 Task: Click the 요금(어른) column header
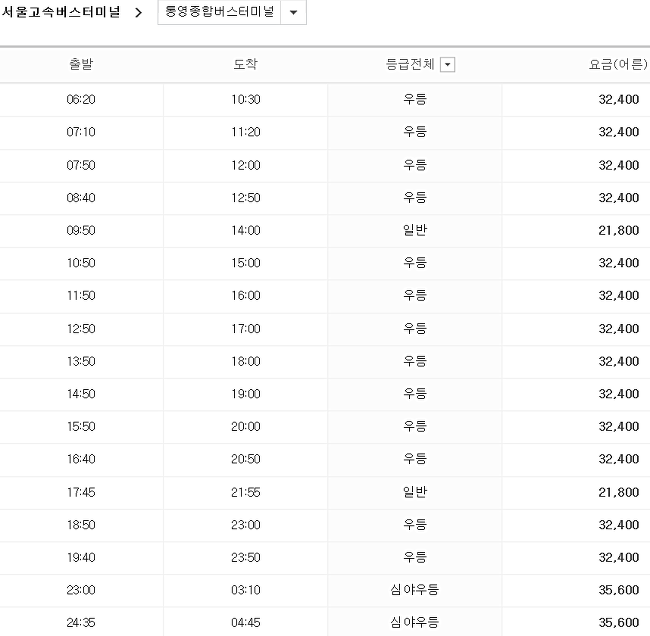pyautogui.click(x=618, y=64)
